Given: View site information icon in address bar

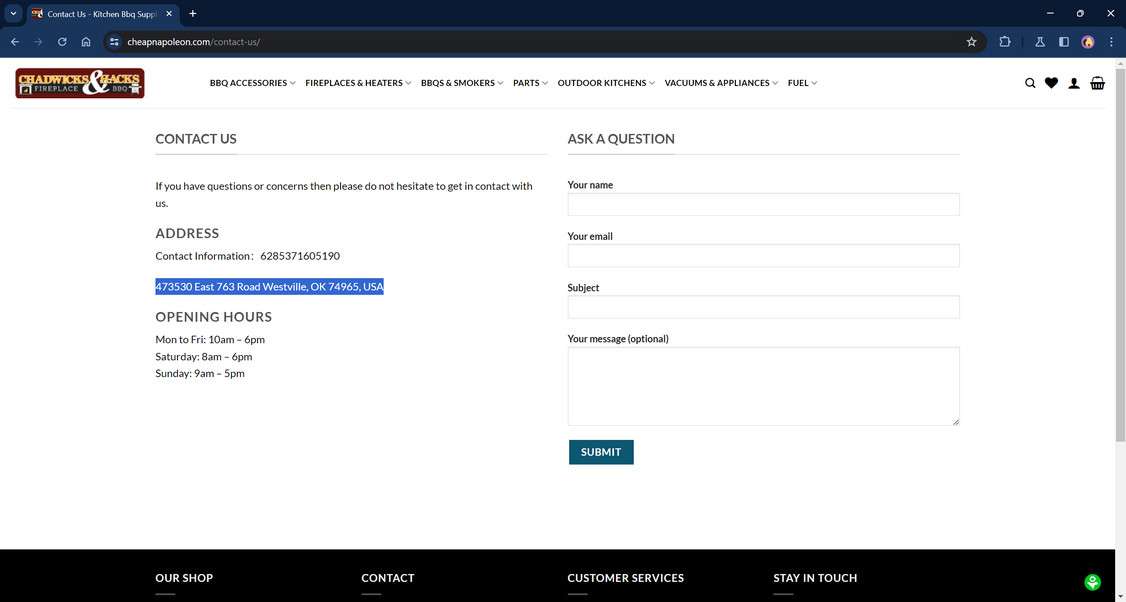Looking at the screenshot, I should click(x=114, y=42).
